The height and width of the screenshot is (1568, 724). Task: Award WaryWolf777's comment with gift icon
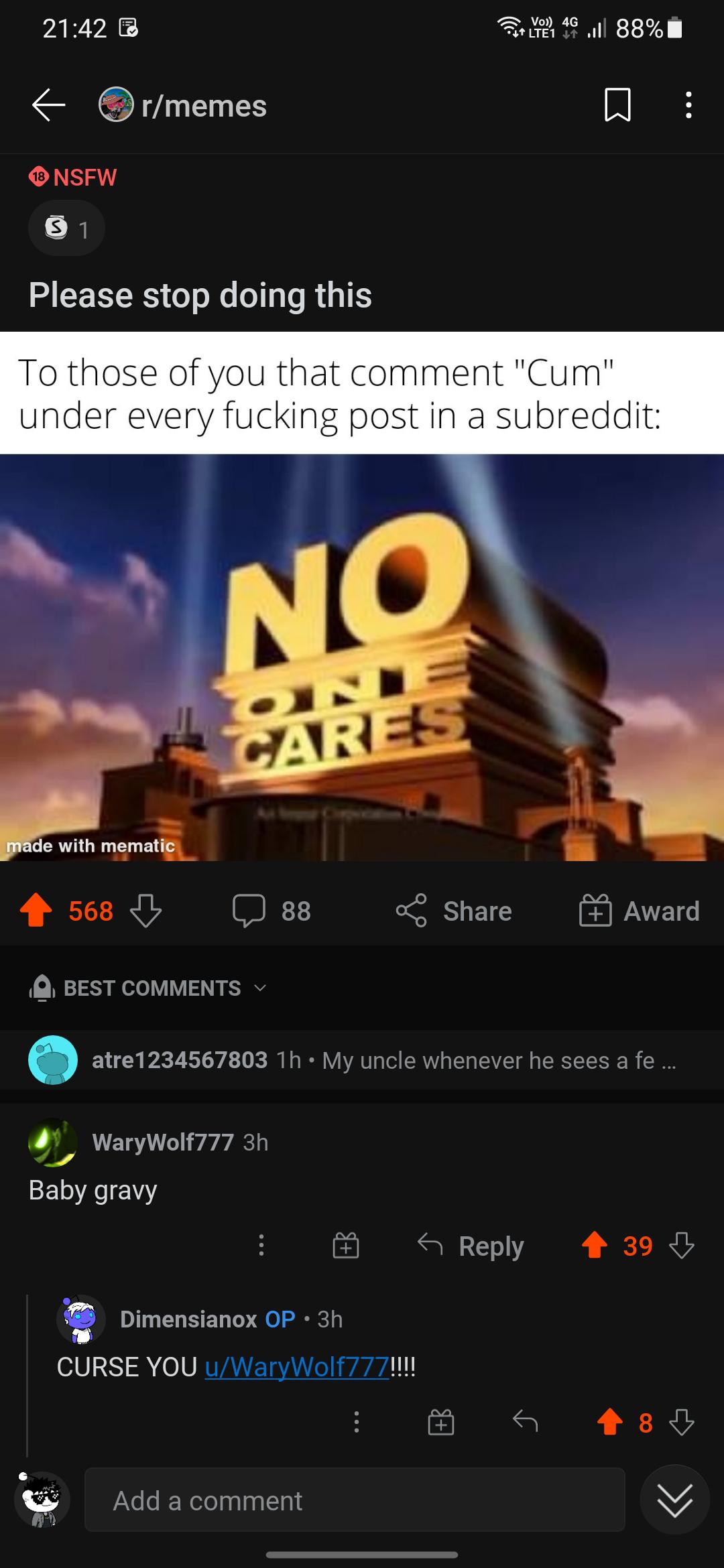(x=346, y=1246)
